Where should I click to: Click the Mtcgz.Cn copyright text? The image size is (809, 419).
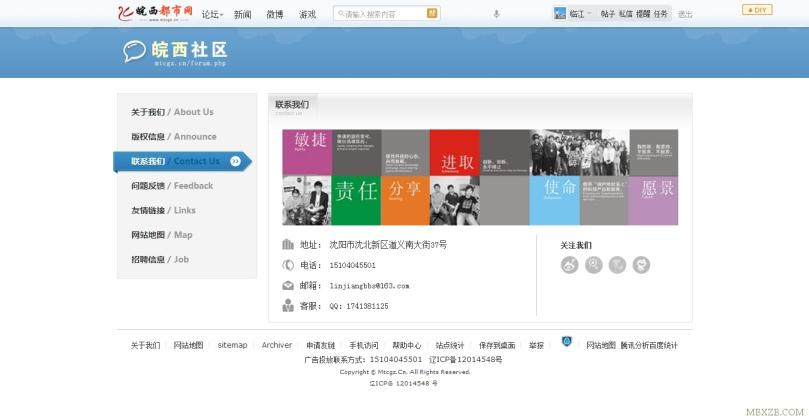coord(404,372)
